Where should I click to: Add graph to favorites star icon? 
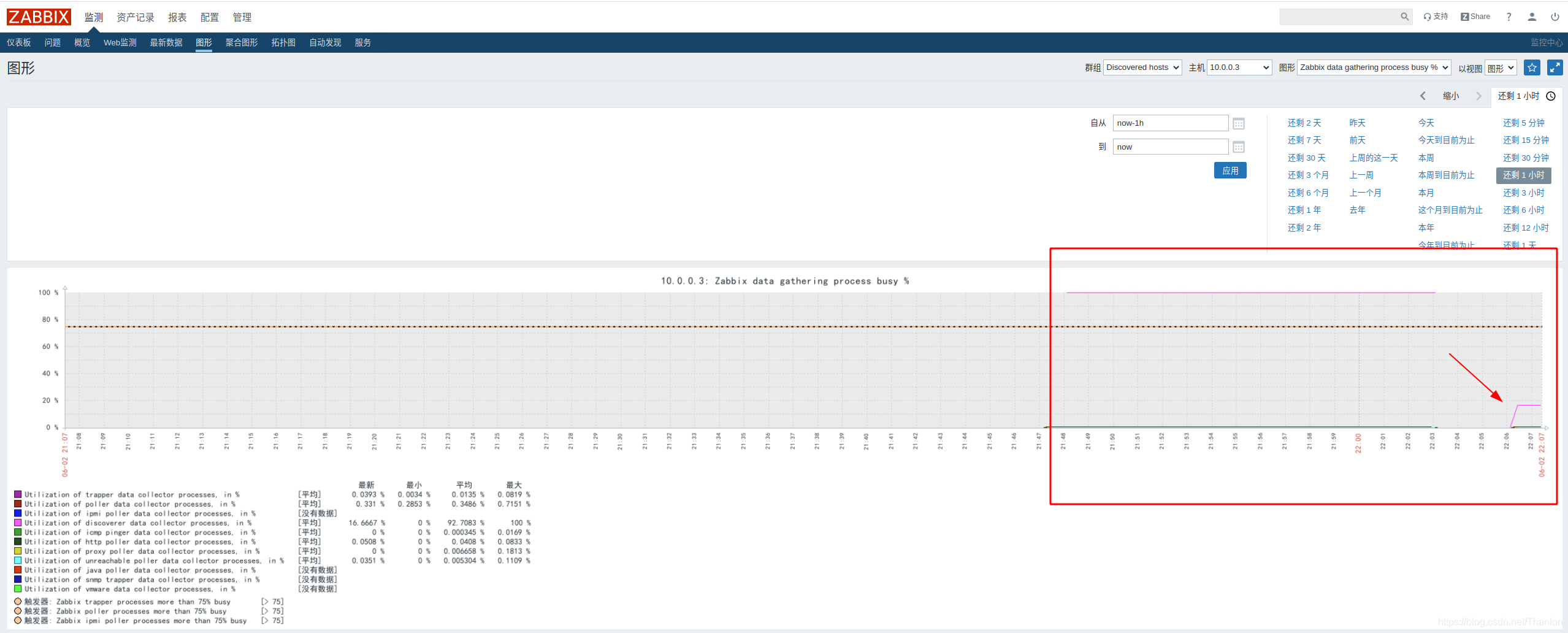coord(1532,67)
